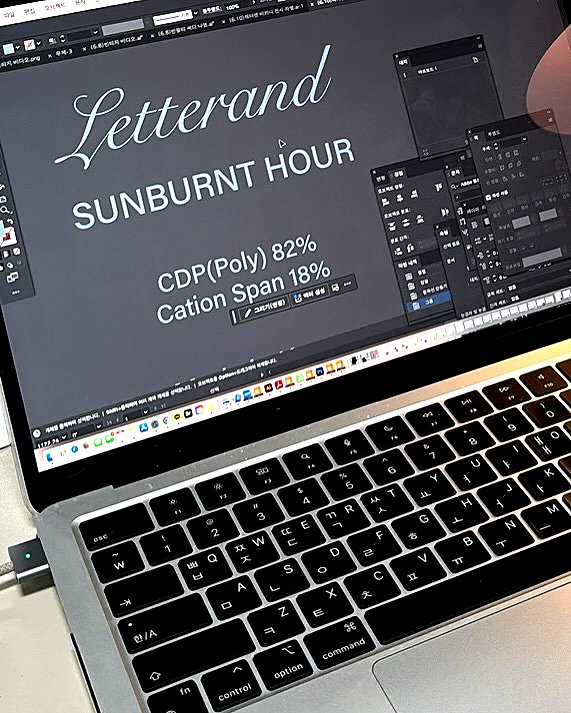Switch to the 획 stroke panel tab
This screenshot has height=713, width=571.
(x=477, y=138)
